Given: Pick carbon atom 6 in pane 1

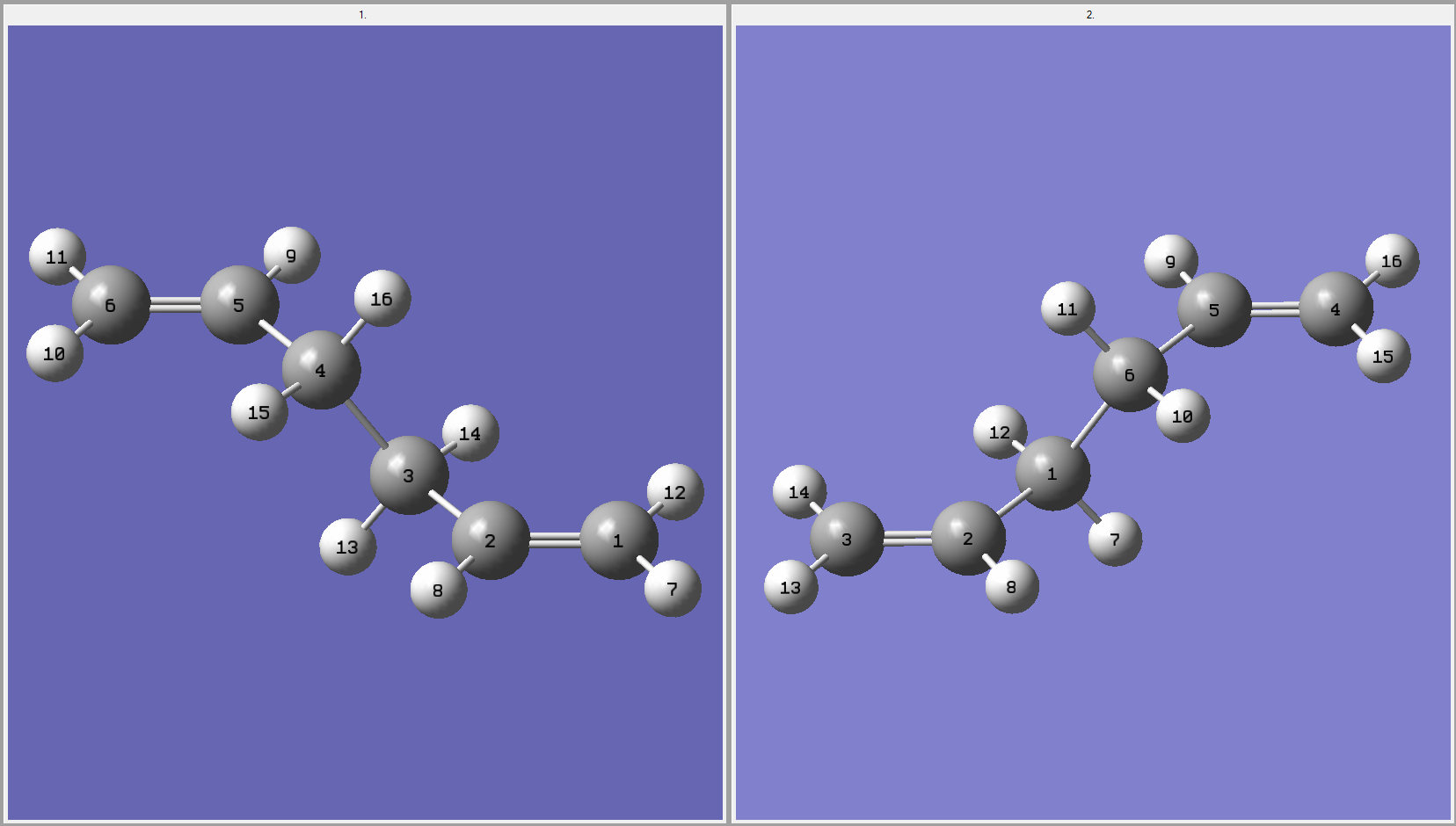Looking at the screenshot, I should [111, 305].
